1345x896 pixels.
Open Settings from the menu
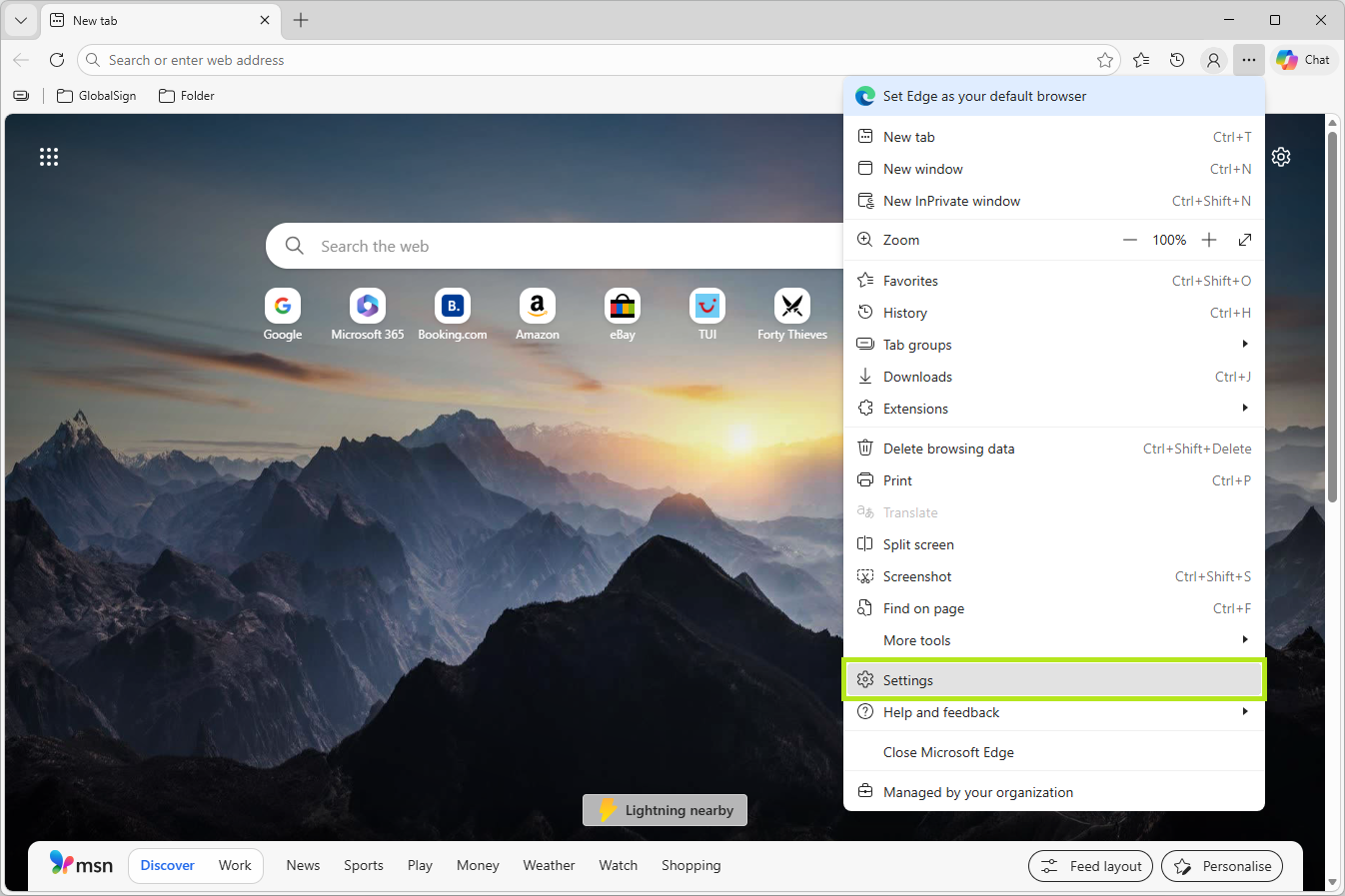click(1054, 680)
